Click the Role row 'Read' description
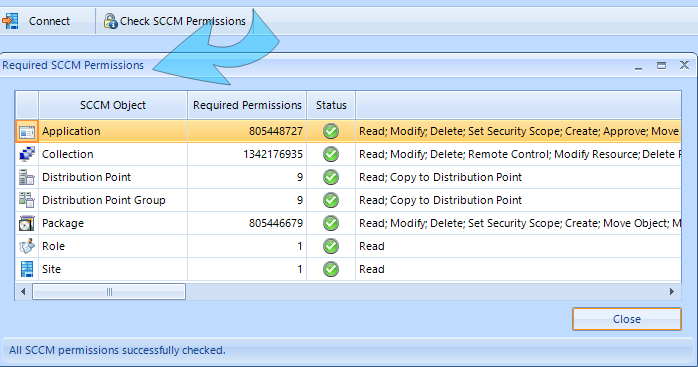Image resolution: width=698 pixels, height=367 pixels. click(372, 246)
